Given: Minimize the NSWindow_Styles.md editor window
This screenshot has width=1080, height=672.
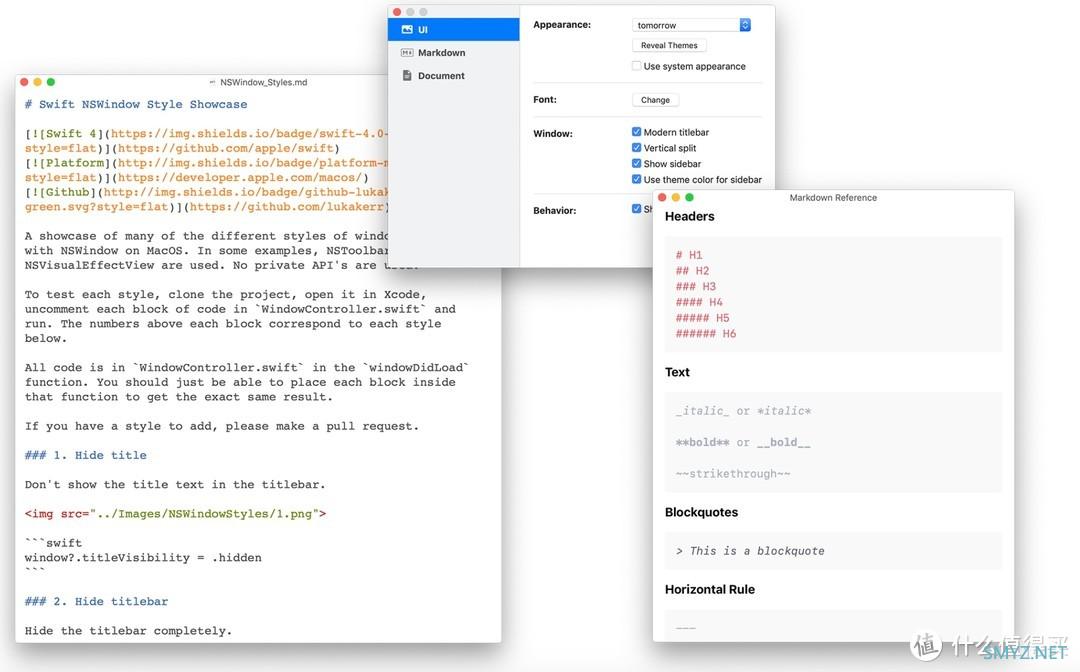Looking at the screenshot, I should tap(37, 82).
